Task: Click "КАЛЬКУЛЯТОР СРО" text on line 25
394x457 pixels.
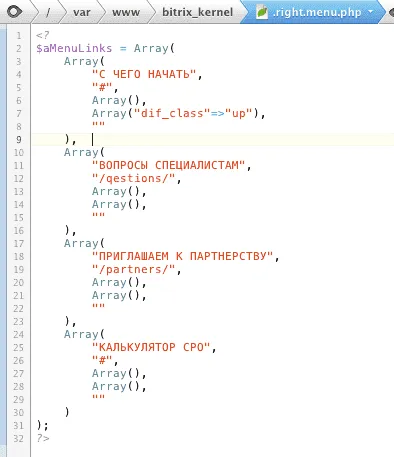Action: point(151,348)
